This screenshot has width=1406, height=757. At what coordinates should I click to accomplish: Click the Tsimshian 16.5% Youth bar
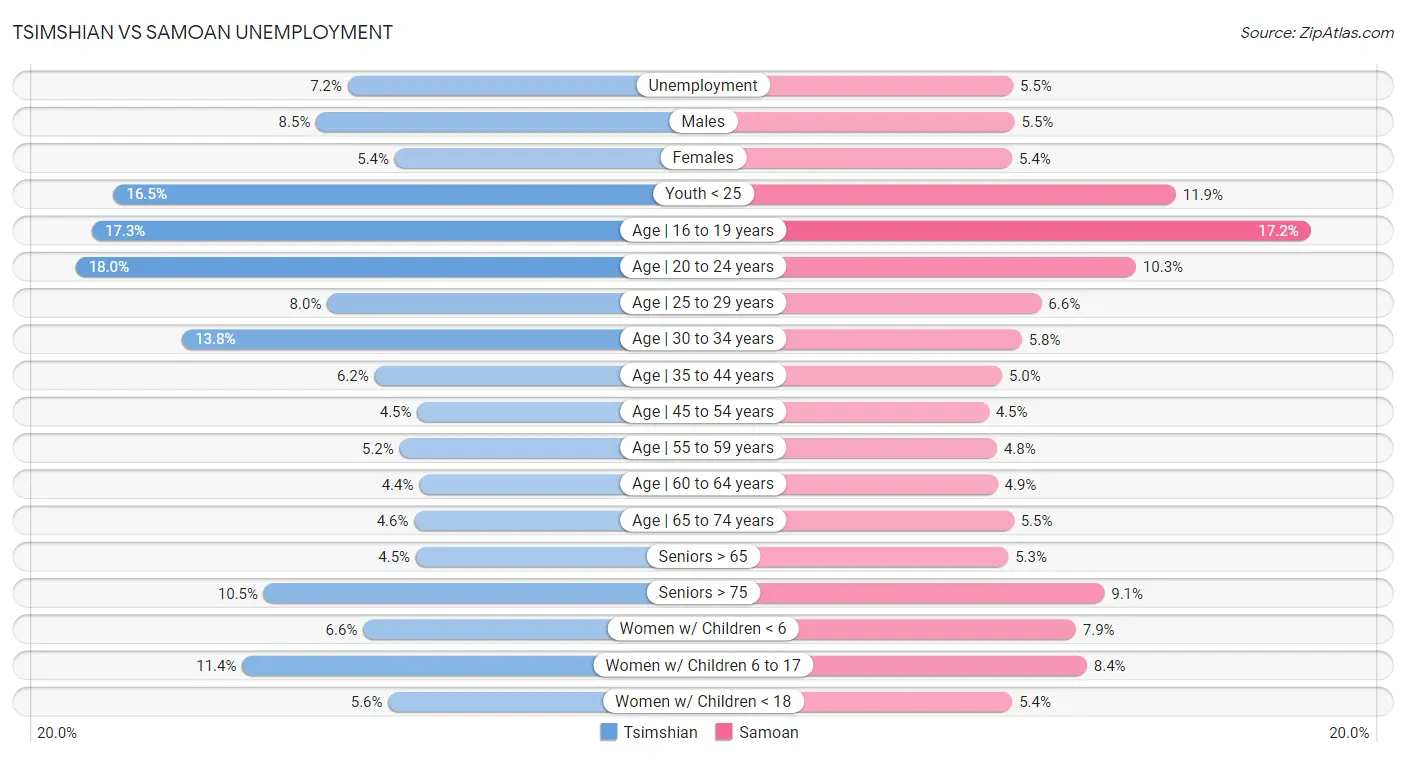pyautogui.click(x=408, y=194)
